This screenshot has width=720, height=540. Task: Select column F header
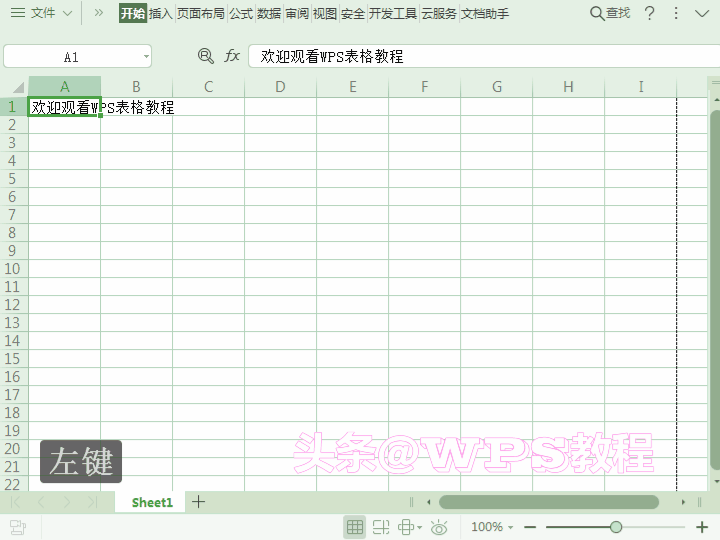(425, 86)
